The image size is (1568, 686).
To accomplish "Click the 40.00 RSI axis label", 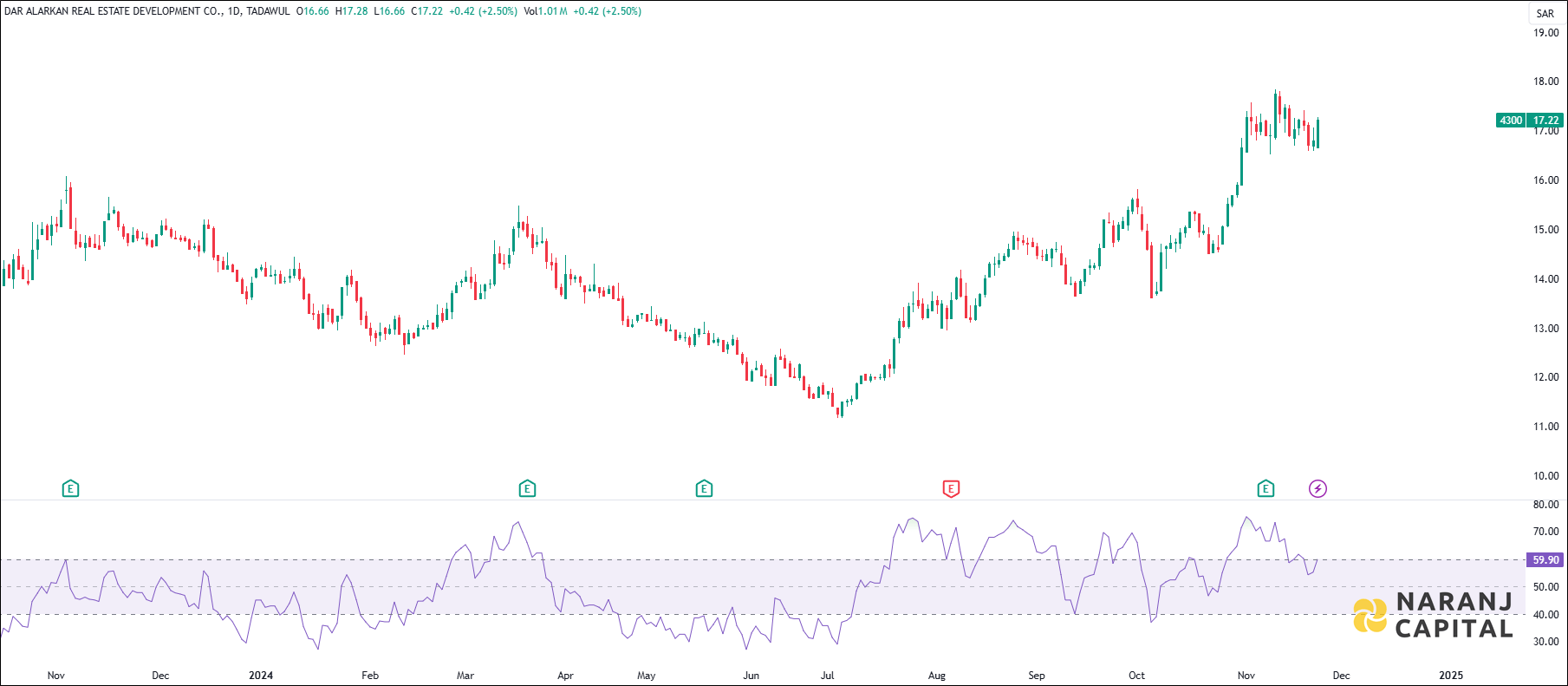I will [x=1546, y=615].
